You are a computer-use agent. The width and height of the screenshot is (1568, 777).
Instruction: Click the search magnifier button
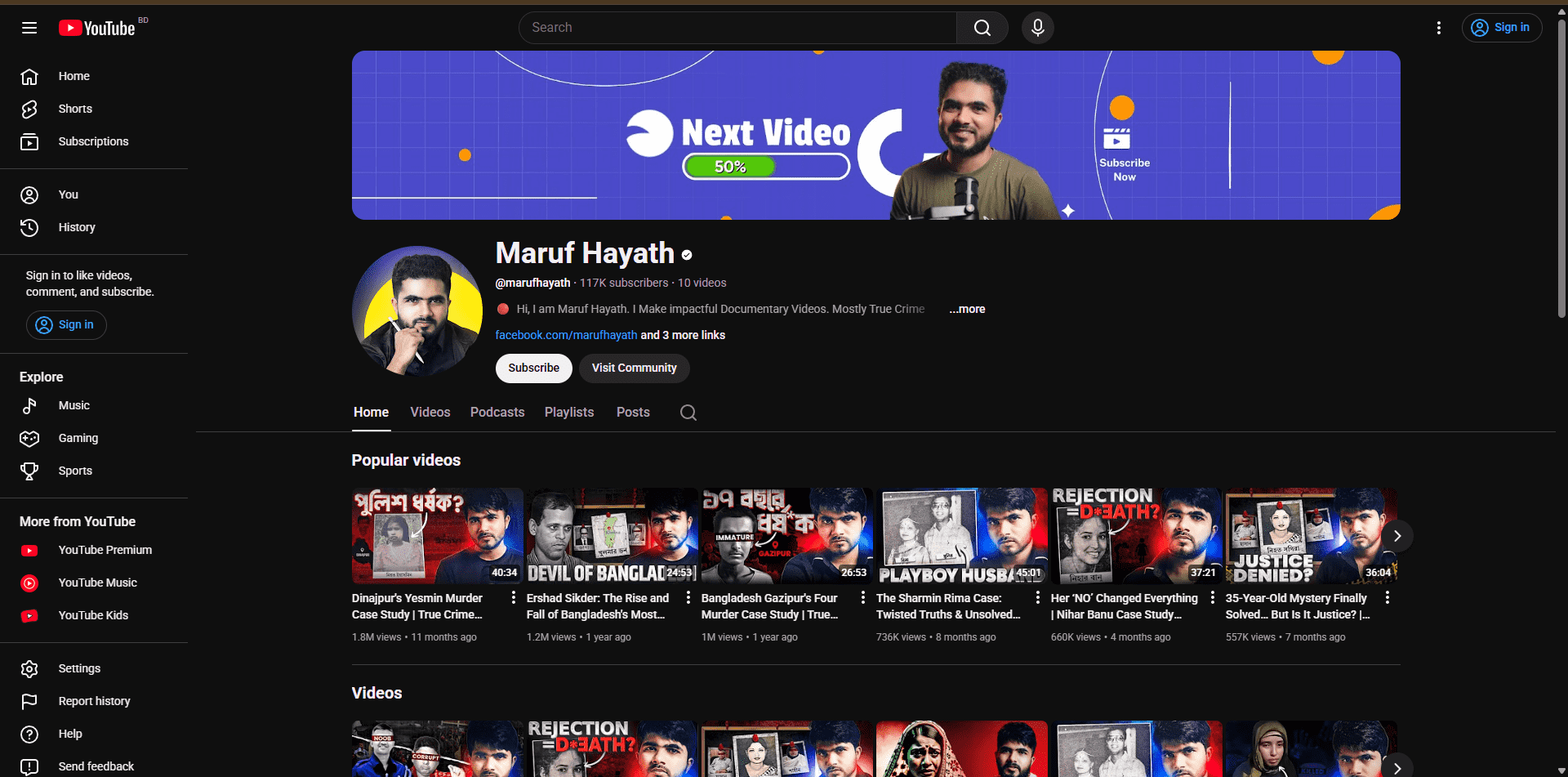tap(982, 27)
